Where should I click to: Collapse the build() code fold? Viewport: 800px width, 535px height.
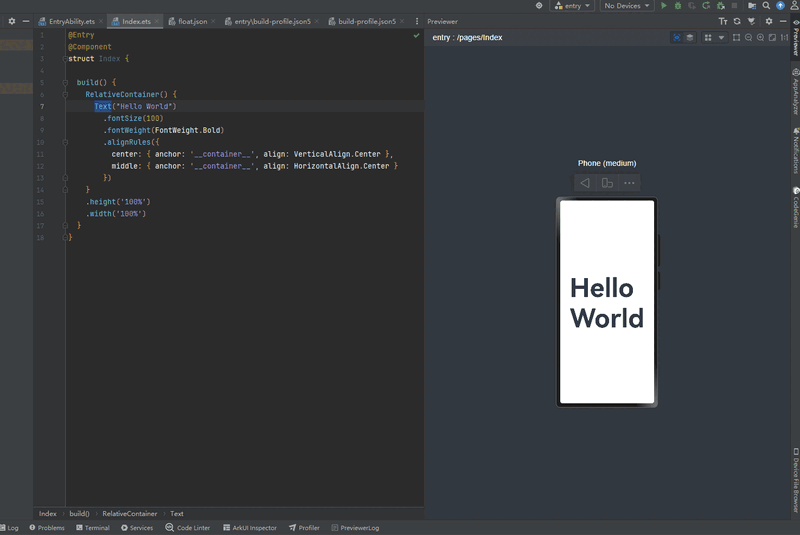pos(64,82)
